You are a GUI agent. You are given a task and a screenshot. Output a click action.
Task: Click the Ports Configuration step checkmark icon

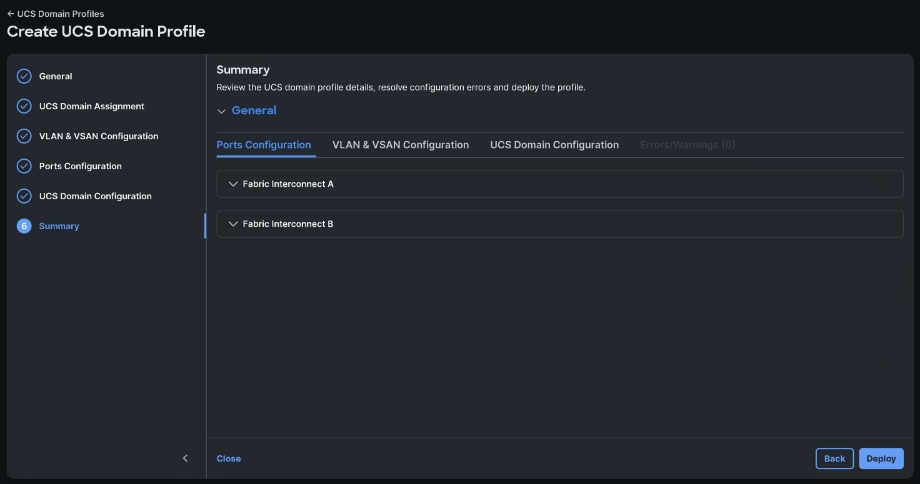click(24, 166)
